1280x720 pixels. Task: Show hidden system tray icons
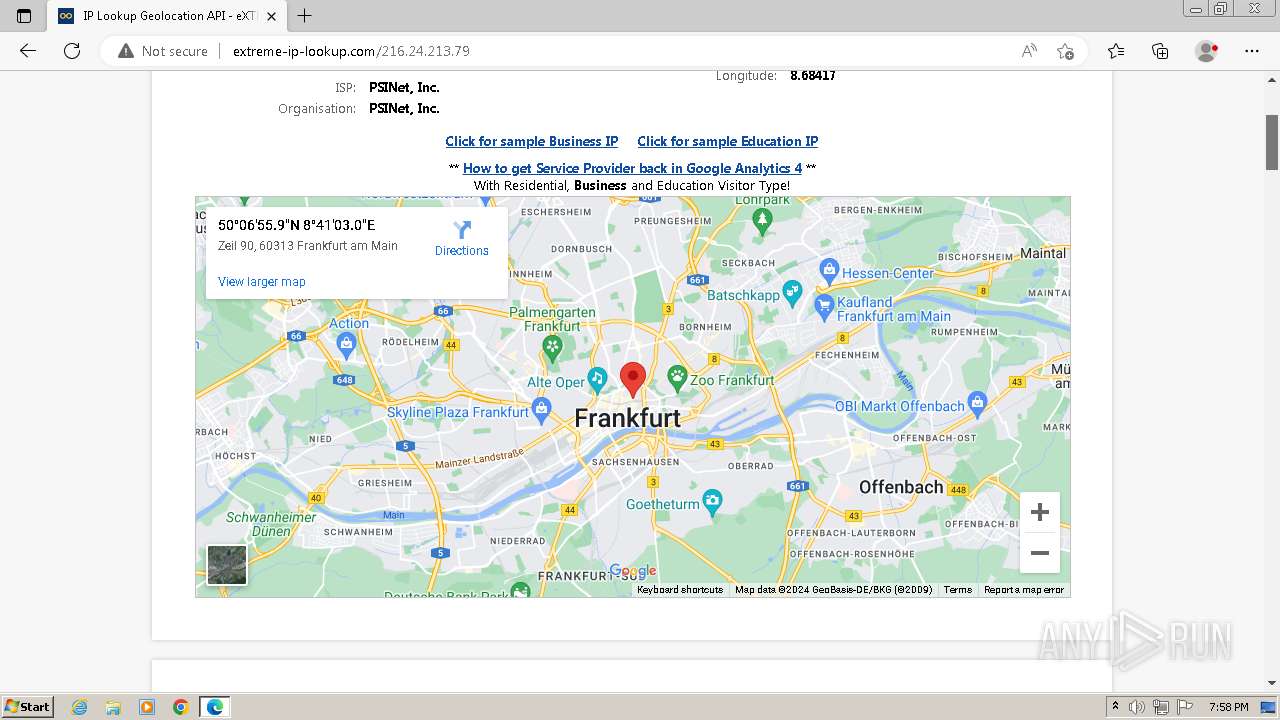(1116, 707)
